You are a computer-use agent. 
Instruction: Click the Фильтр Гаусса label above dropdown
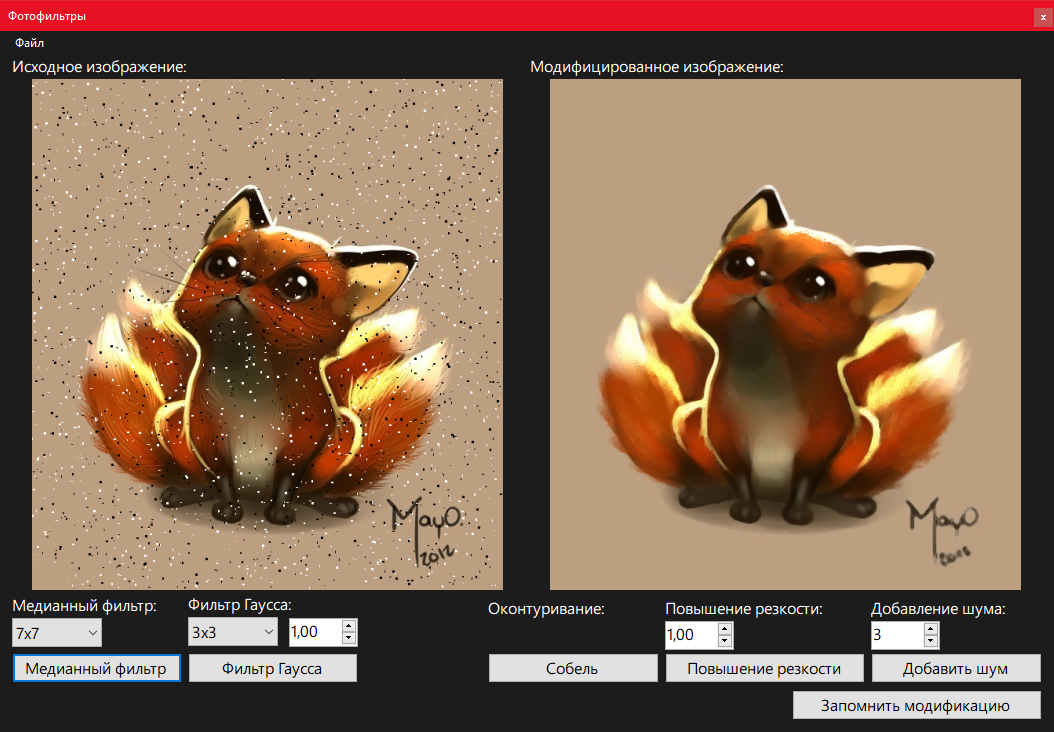[240, 605]
